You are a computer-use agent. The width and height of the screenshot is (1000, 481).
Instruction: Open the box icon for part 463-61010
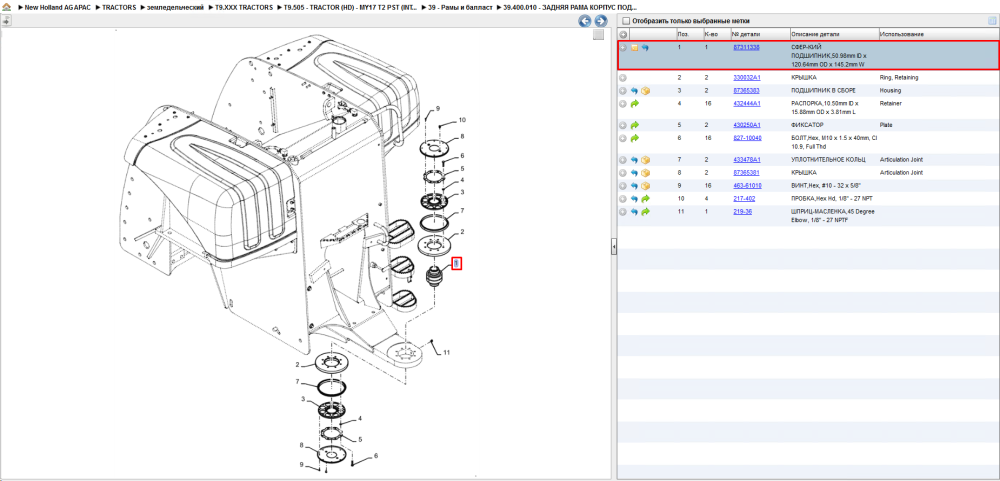coord(645,186)
